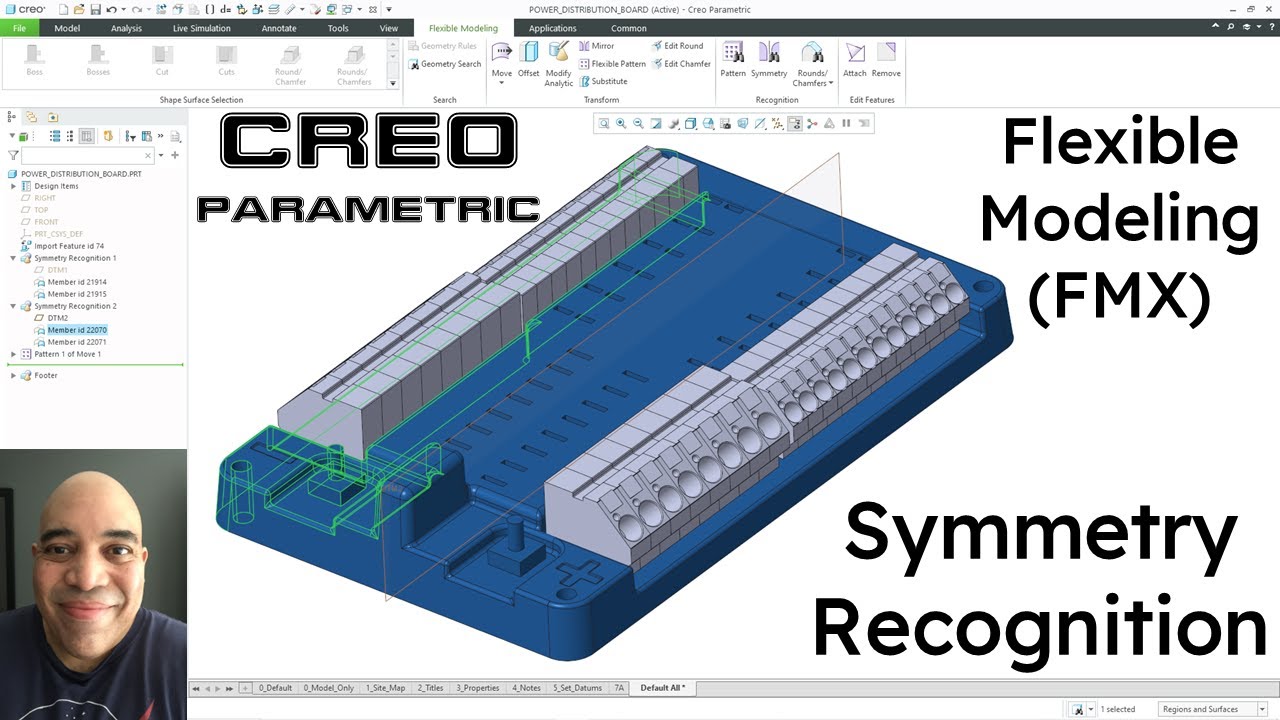Click the Zoom Out icon in graphics toolbar

[x=638, y=124]
